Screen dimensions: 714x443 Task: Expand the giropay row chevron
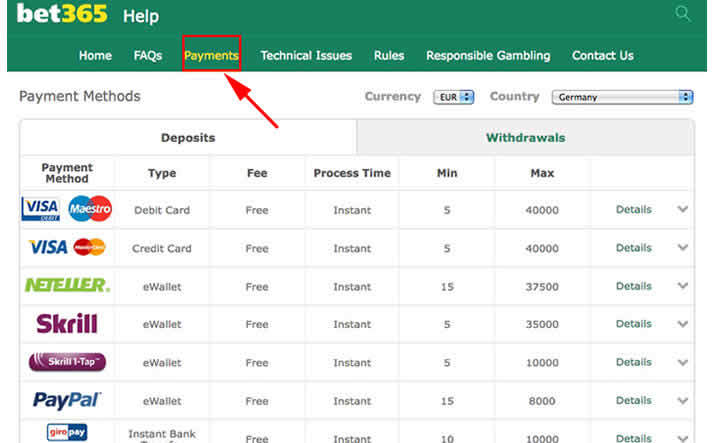[682, 438]
